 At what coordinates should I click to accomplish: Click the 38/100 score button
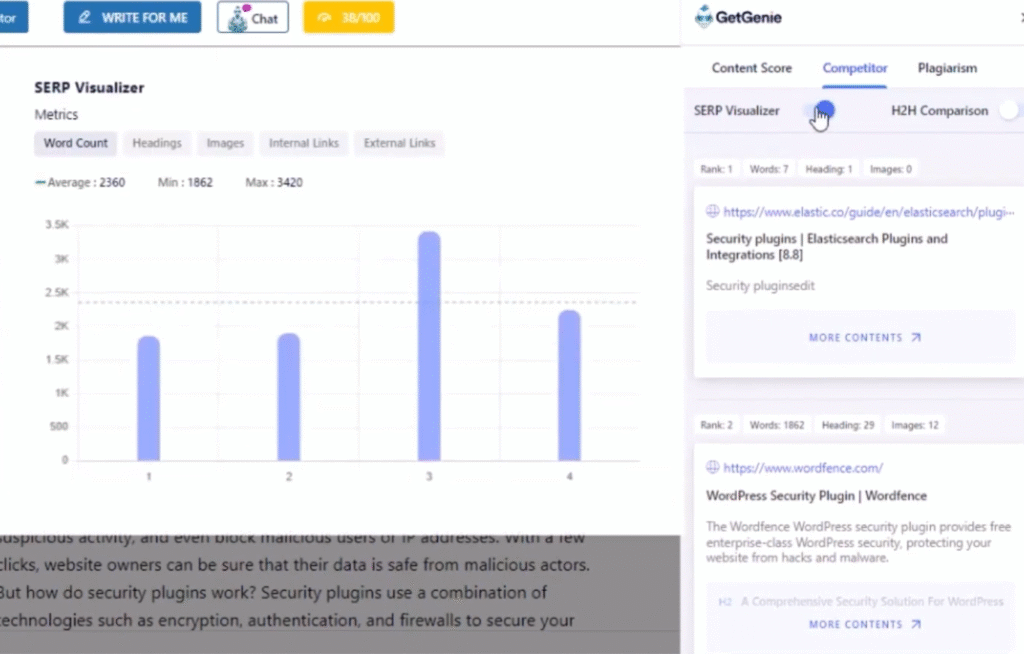[x=349, y=18]
